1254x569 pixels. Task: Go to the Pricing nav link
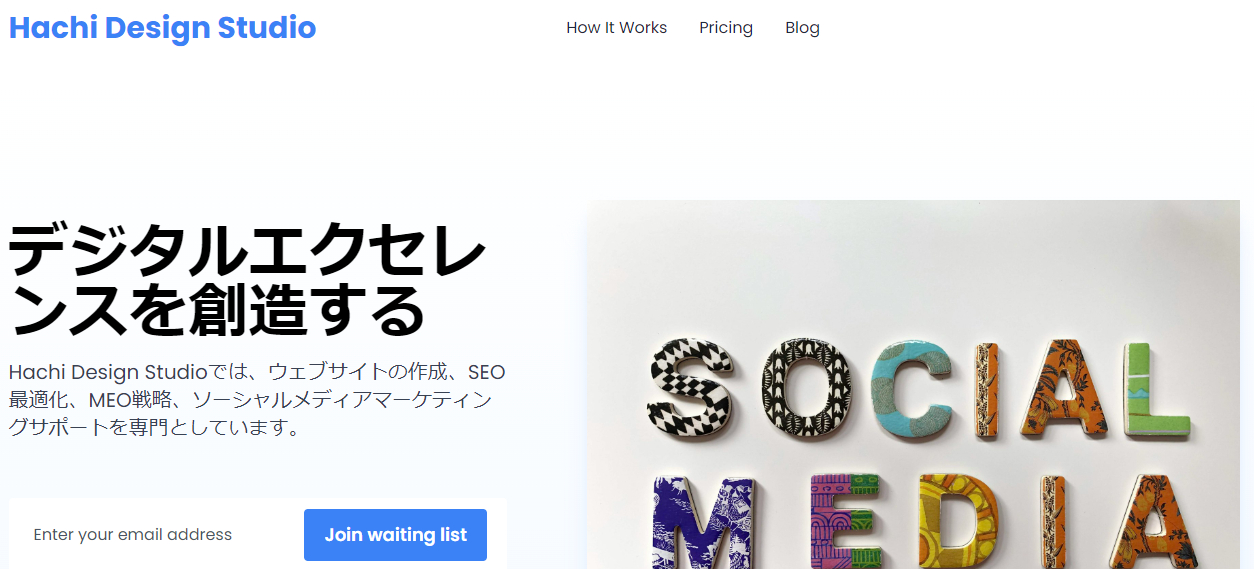(x=726, y=28)
